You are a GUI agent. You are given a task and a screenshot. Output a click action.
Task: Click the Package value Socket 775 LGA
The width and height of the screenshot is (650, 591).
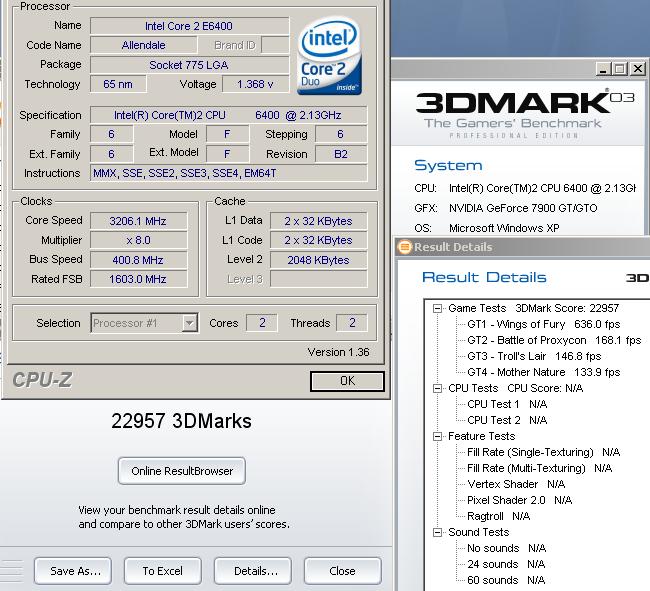(189, 65)
